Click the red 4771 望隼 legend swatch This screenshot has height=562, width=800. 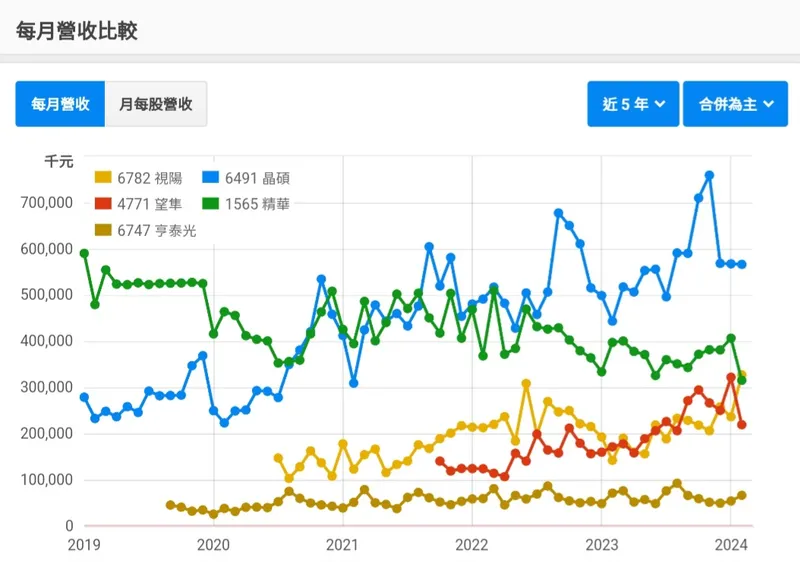tap(103, 204)
